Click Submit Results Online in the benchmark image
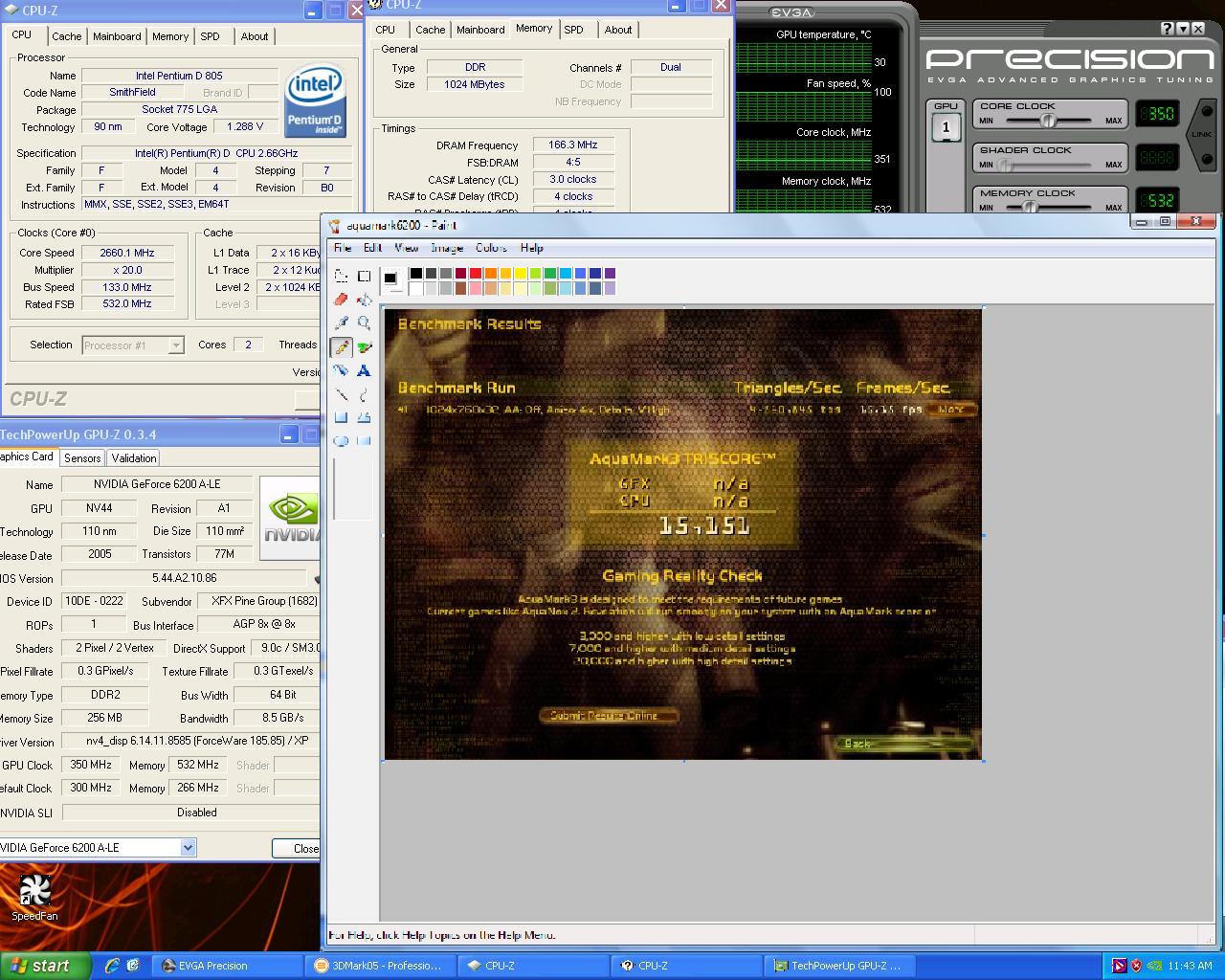 (609, 715)
